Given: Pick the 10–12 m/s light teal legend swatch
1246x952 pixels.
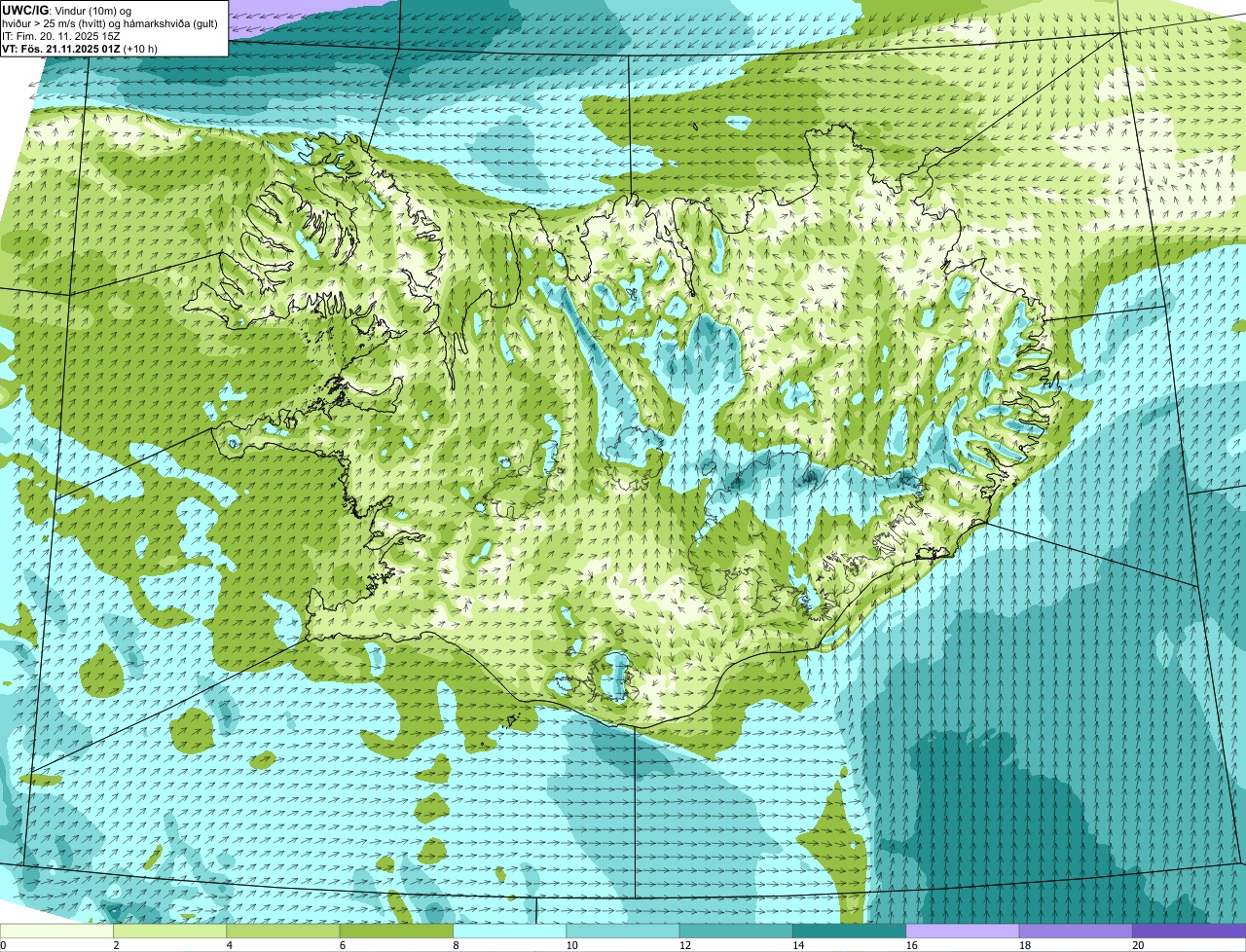Looking at the screenshot, I should click(623, 932).
